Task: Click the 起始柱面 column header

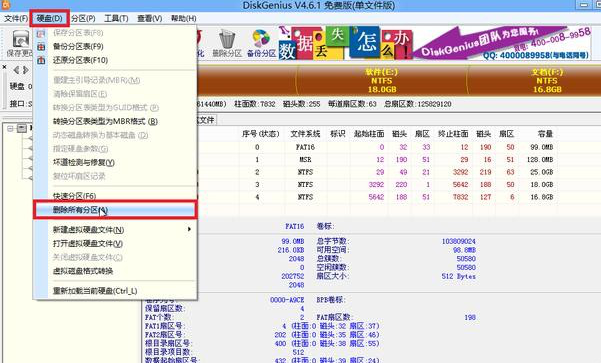Action: [x=369, y=134]
